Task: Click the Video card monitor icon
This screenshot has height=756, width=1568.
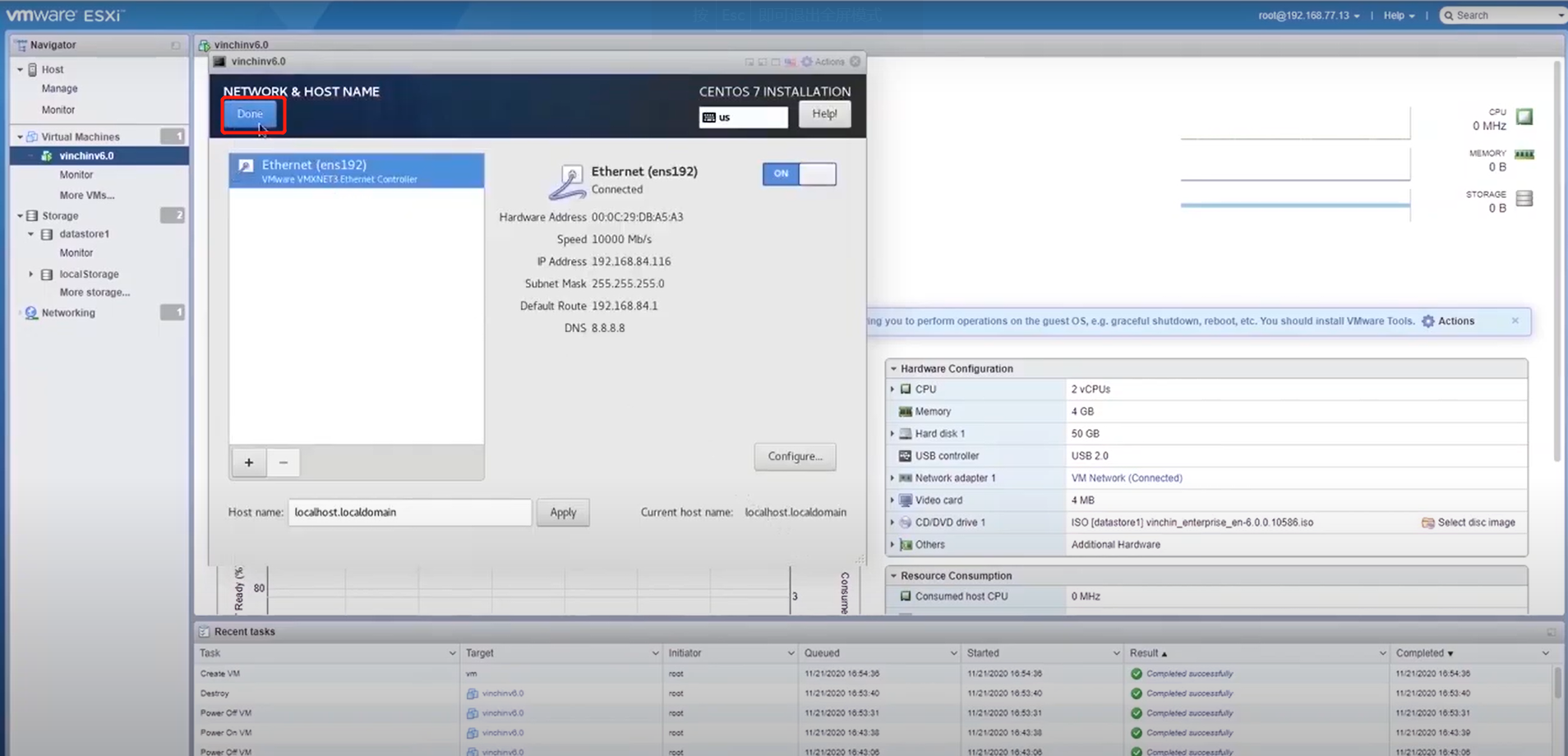Action: click(x=906, y=500)
